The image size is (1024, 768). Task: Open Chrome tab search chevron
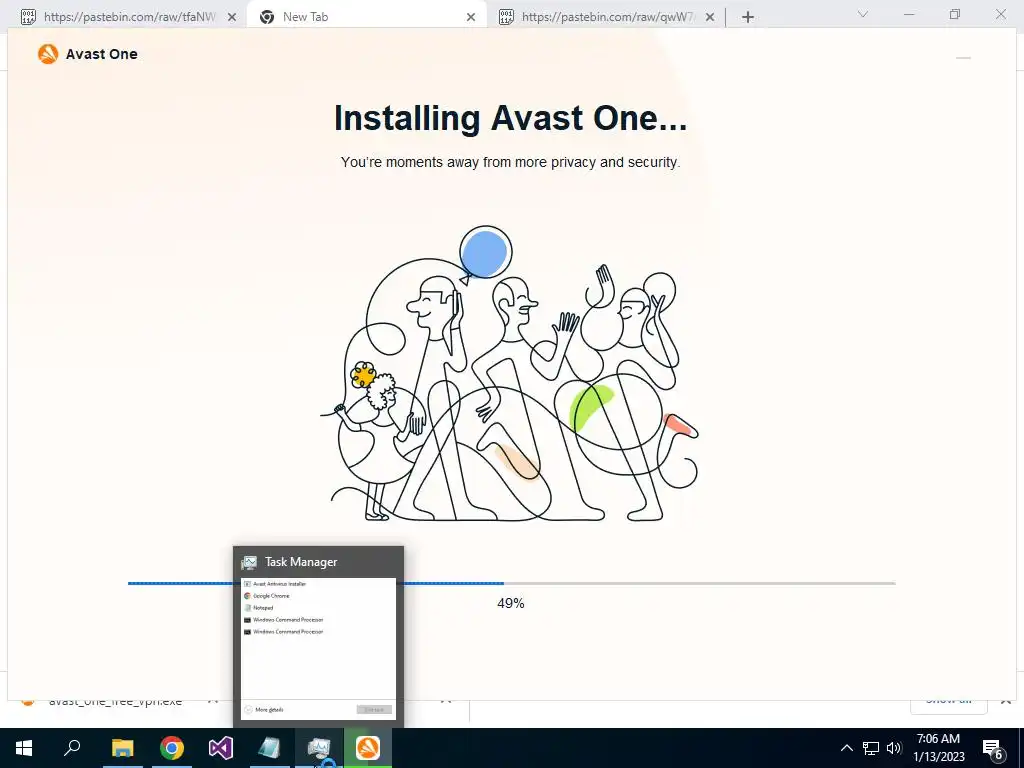863,14
